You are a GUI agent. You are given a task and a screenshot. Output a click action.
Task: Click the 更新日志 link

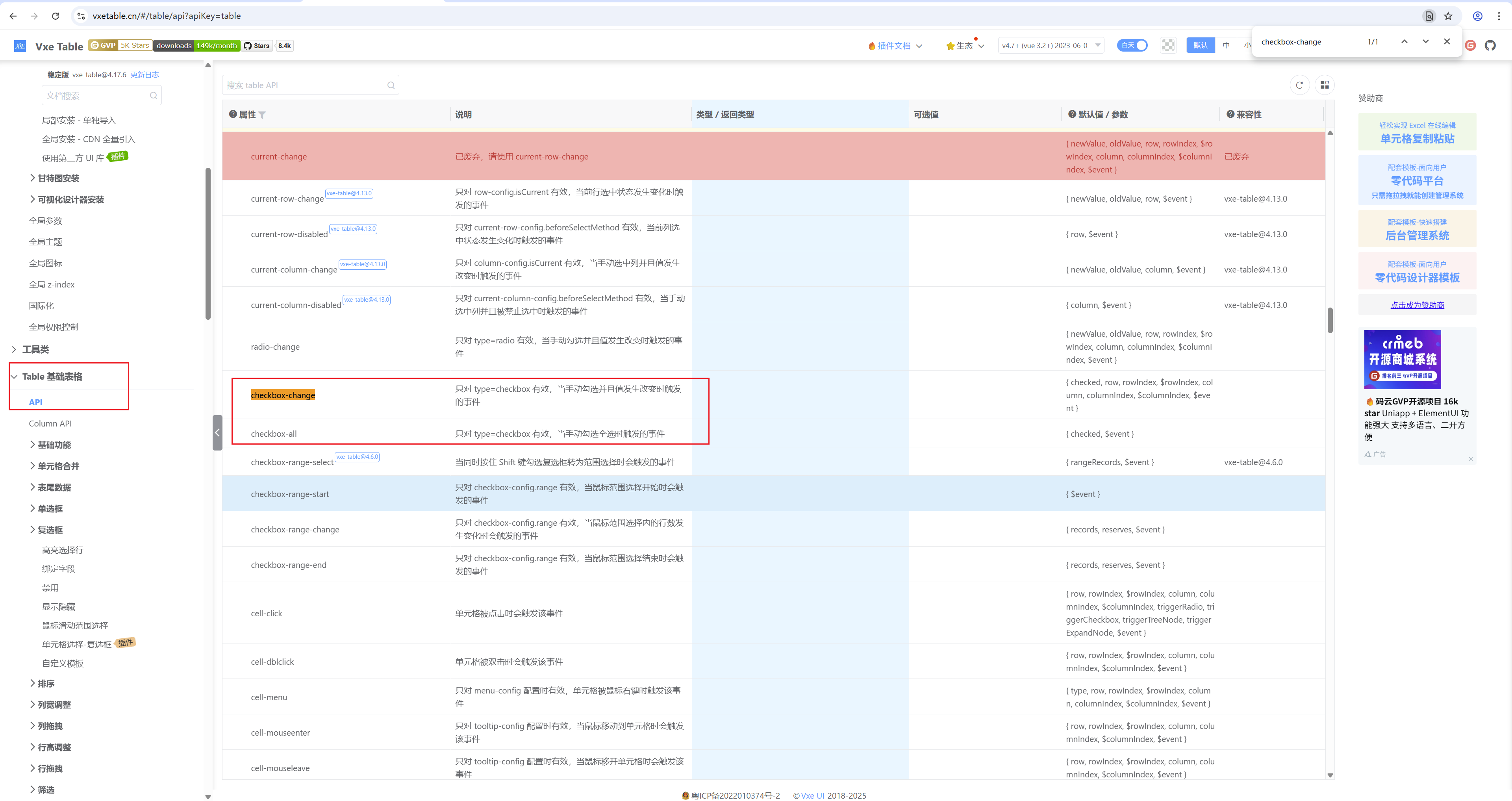point(145,74)
